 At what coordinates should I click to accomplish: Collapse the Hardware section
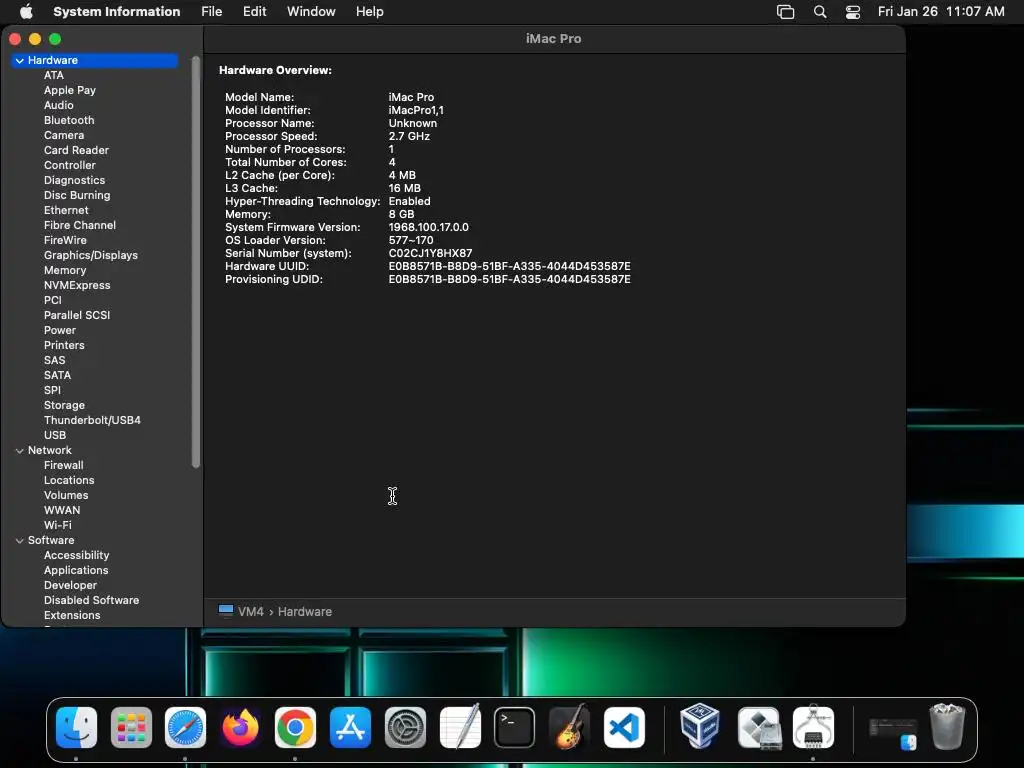pyautogui.click(x=20, y=60)
